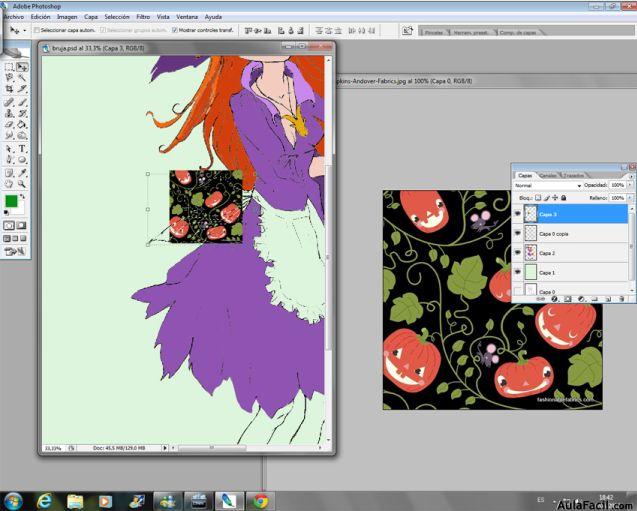637x511 pixels.
Task: Select the Rectangular Marquee tool
Action: (9, 67)
